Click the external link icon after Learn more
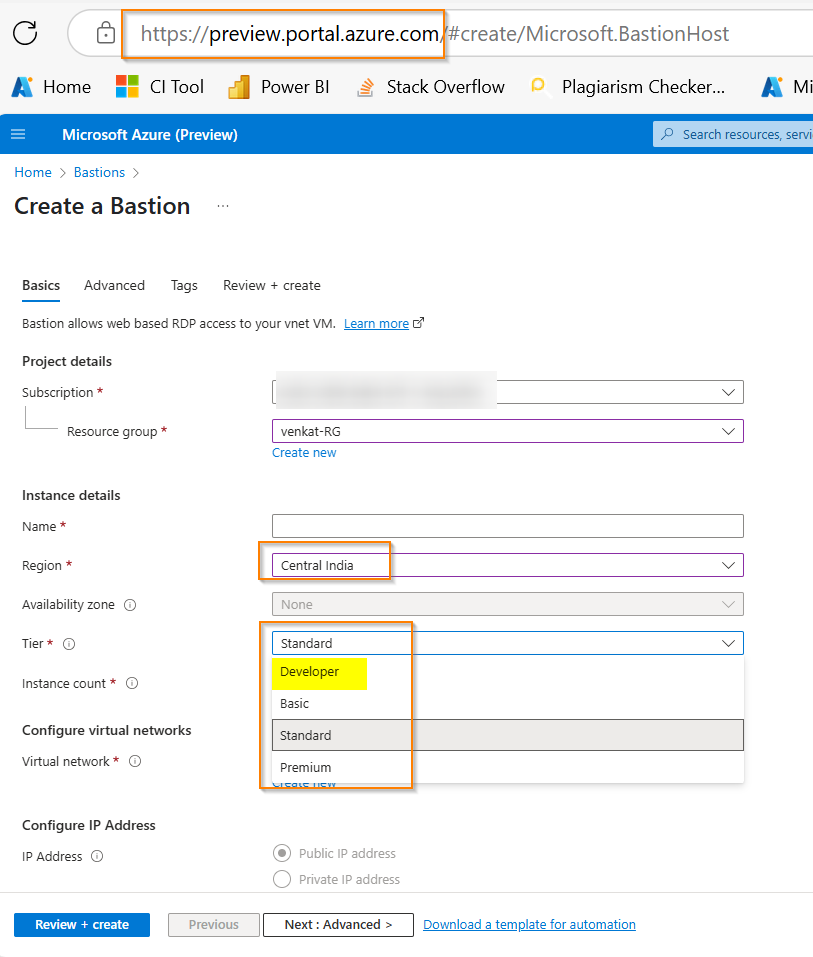813x957 pixels. [418, 323]
